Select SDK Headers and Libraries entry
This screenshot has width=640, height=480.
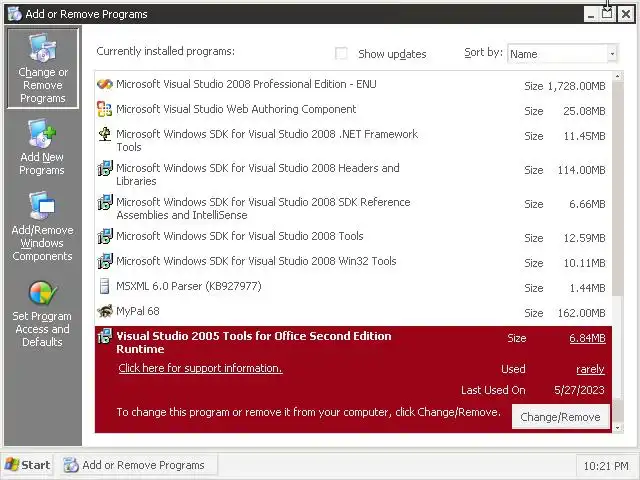point(353,174)
